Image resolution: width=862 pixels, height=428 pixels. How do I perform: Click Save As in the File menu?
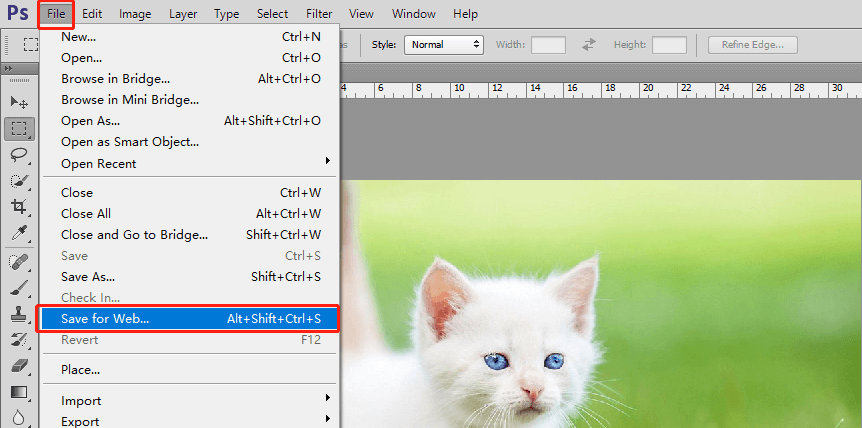[88, 276]
